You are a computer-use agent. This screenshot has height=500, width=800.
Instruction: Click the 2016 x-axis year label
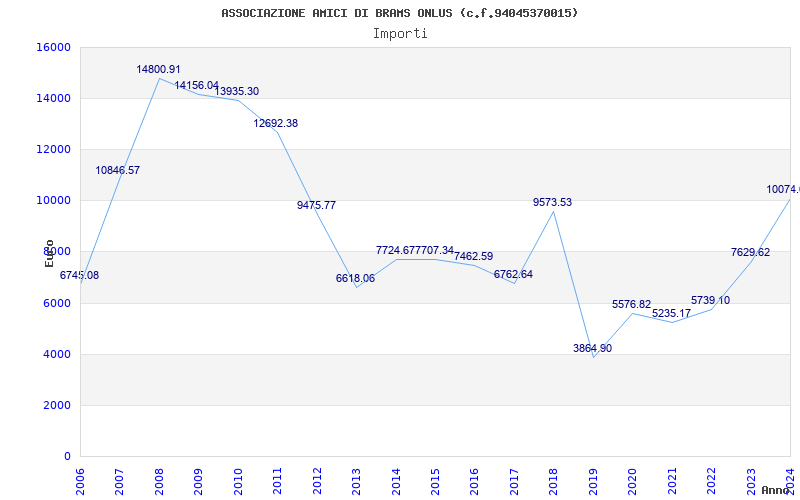click(474, 481)
